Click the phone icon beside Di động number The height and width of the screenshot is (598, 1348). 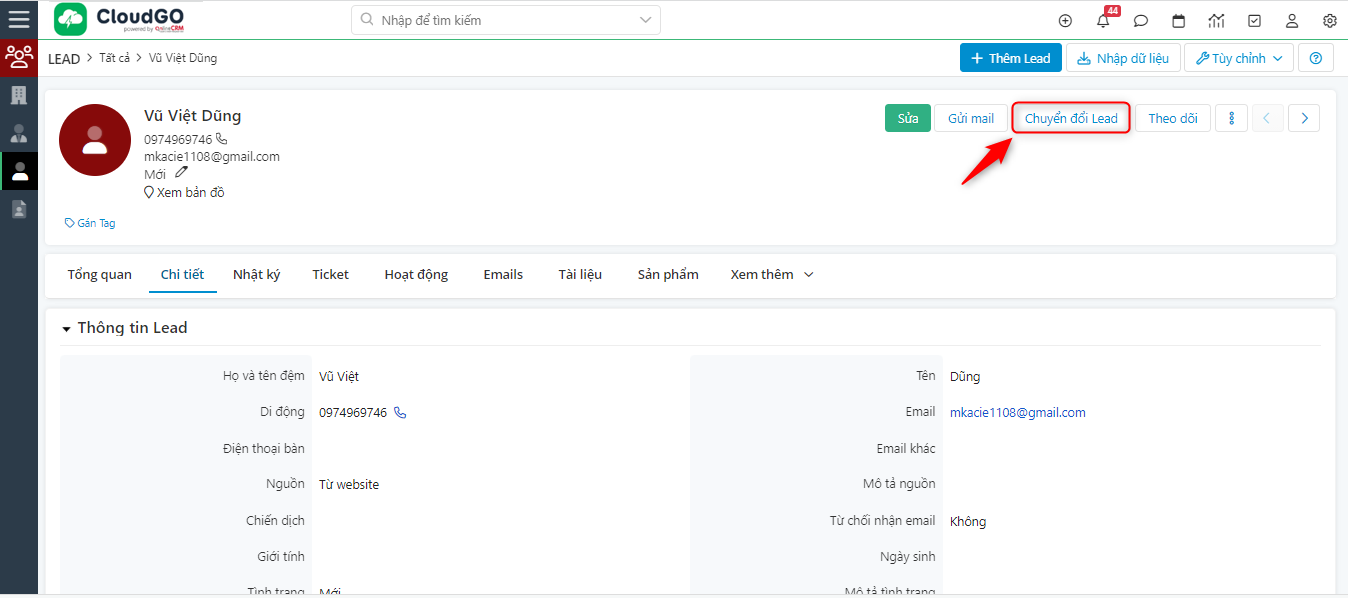click(x=400, y=412)
